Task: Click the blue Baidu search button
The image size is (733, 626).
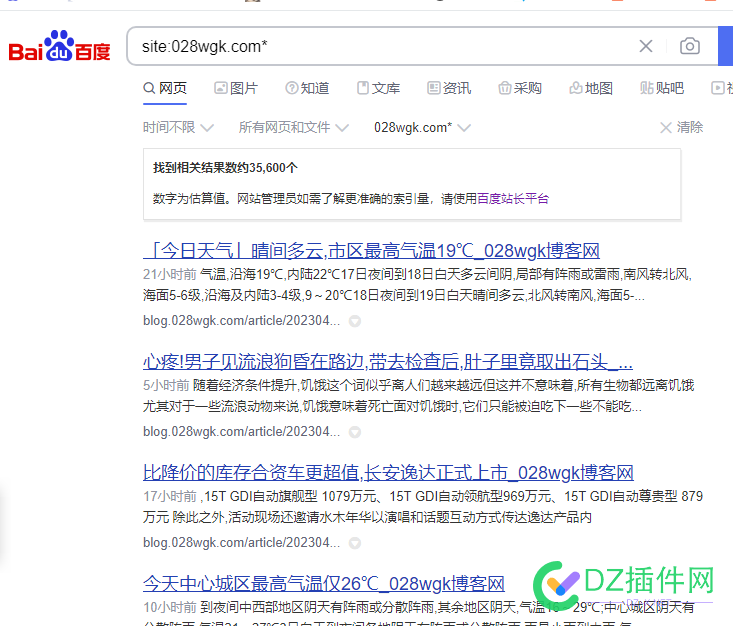Action: pos(726,46)
